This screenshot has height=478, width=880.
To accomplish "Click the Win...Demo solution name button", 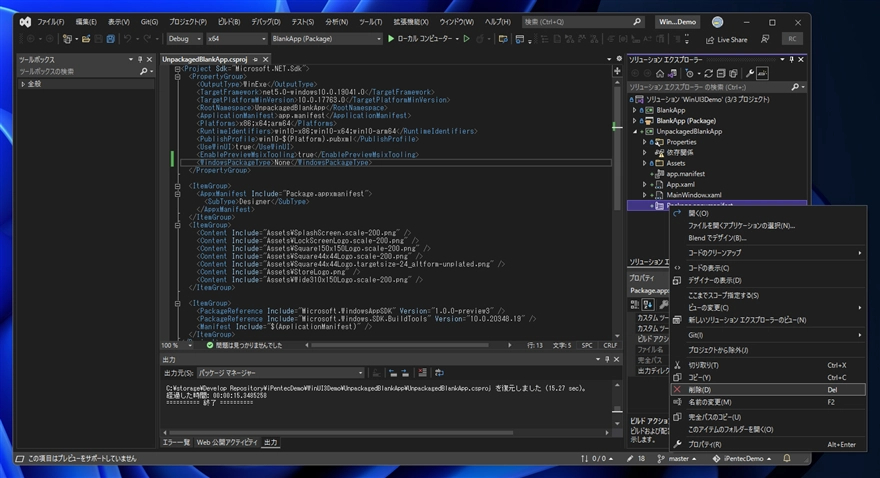I will click(677, 22).
